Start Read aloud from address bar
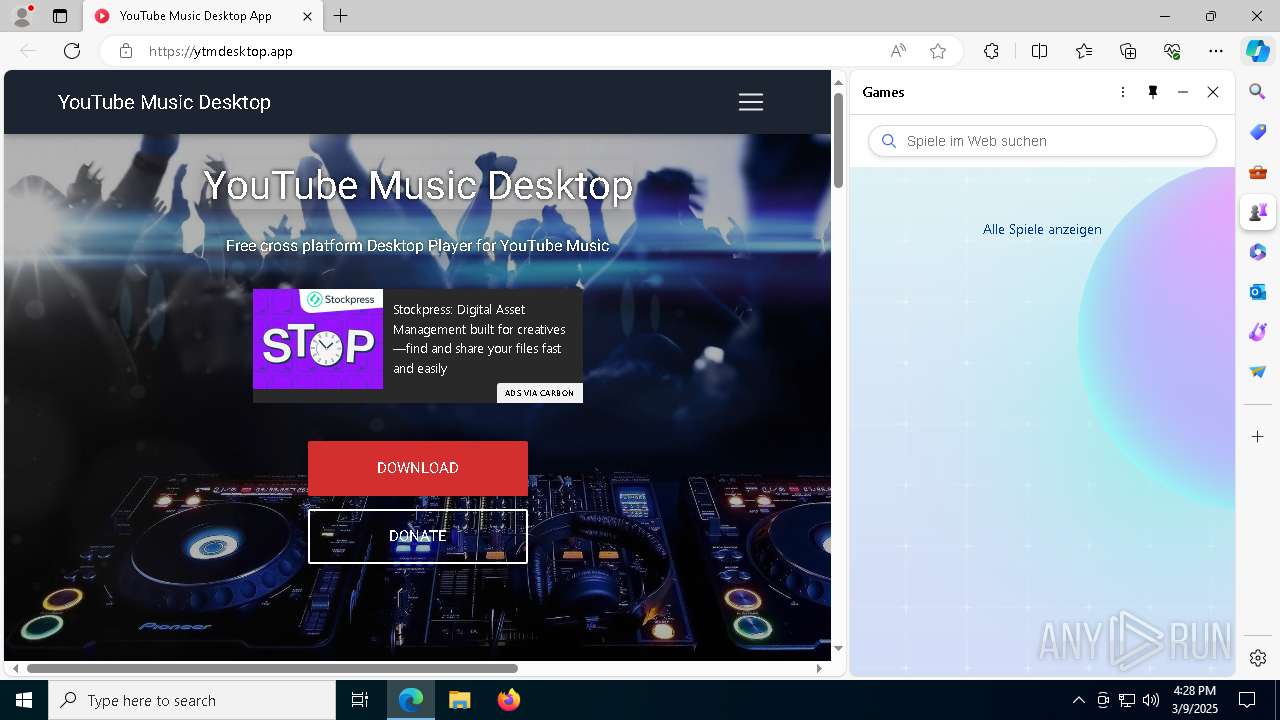 click(898, 51)
